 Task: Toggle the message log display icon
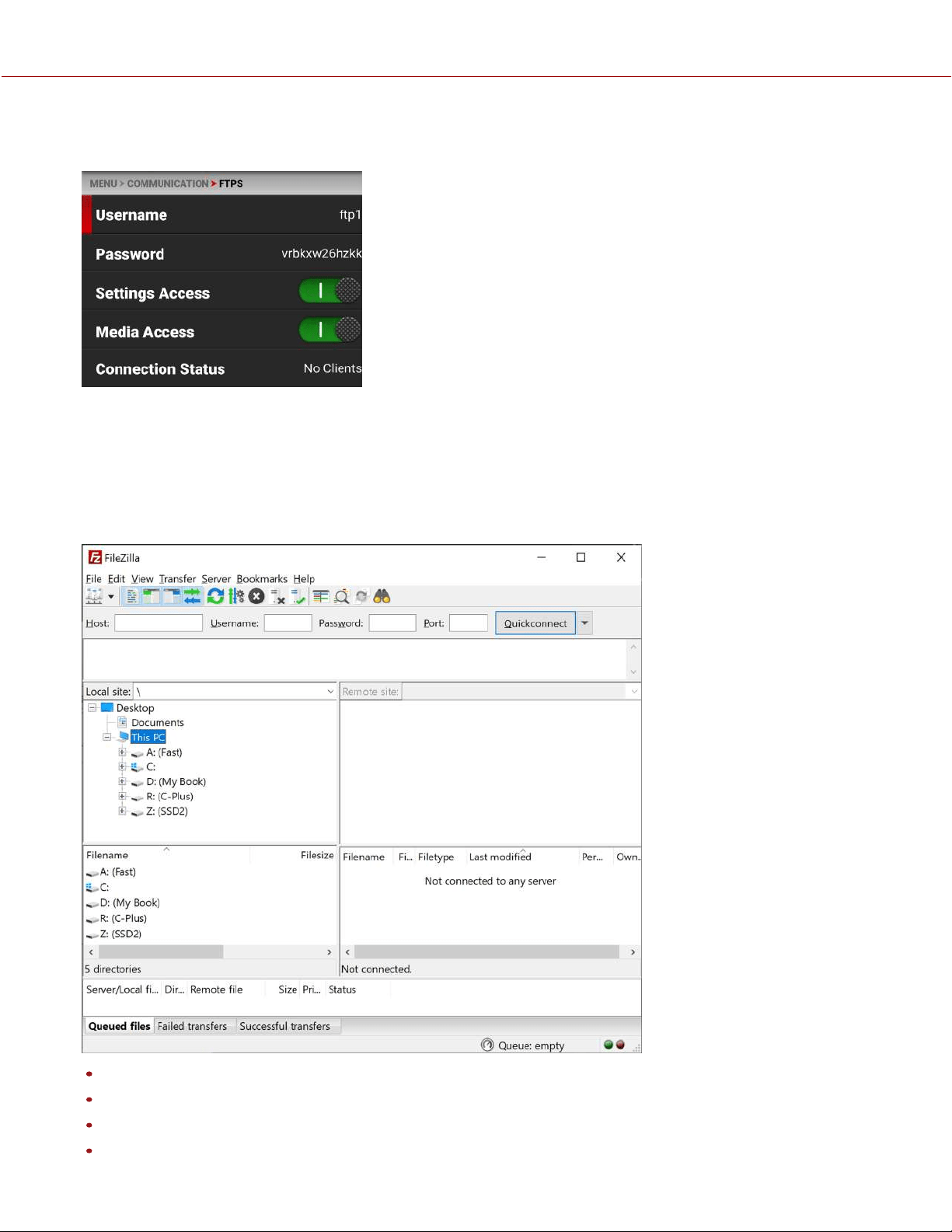(132, 596)
